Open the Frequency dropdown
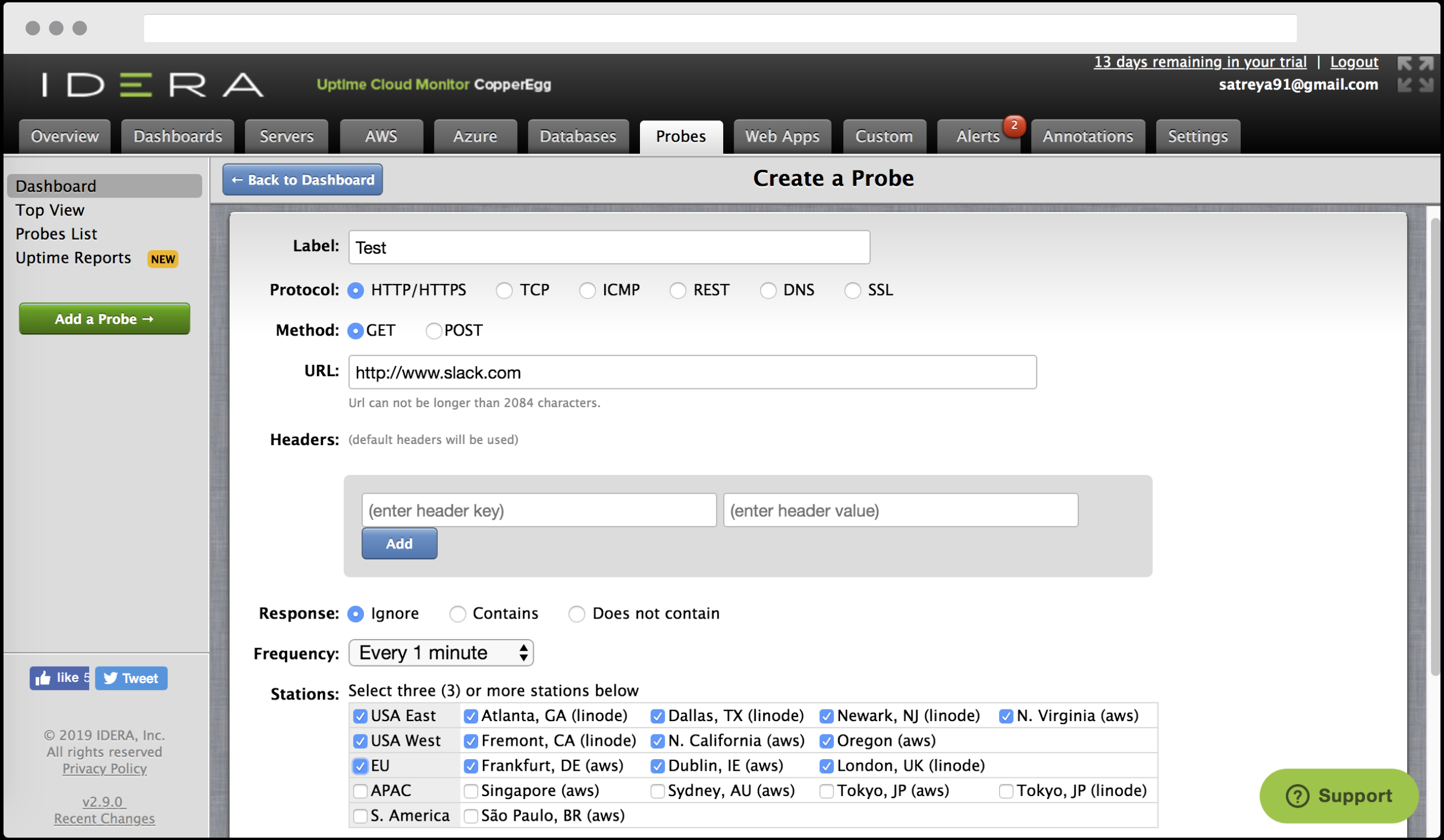This screenshot has width=1444, height=840. [441, 653]
